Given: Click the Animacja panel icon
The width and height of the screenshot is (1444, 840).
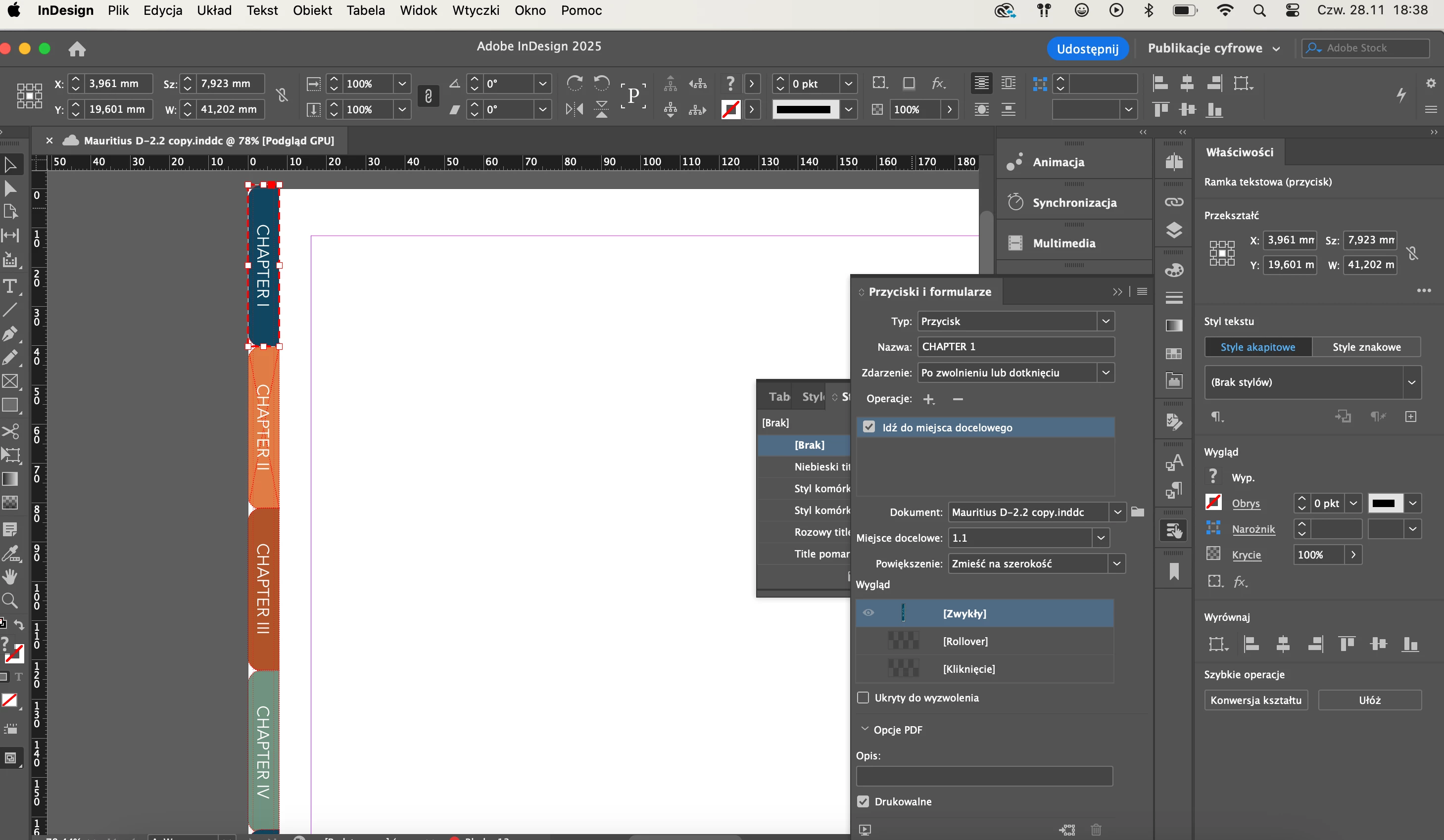Looking at the screenshot, I should click(1015, 162).
